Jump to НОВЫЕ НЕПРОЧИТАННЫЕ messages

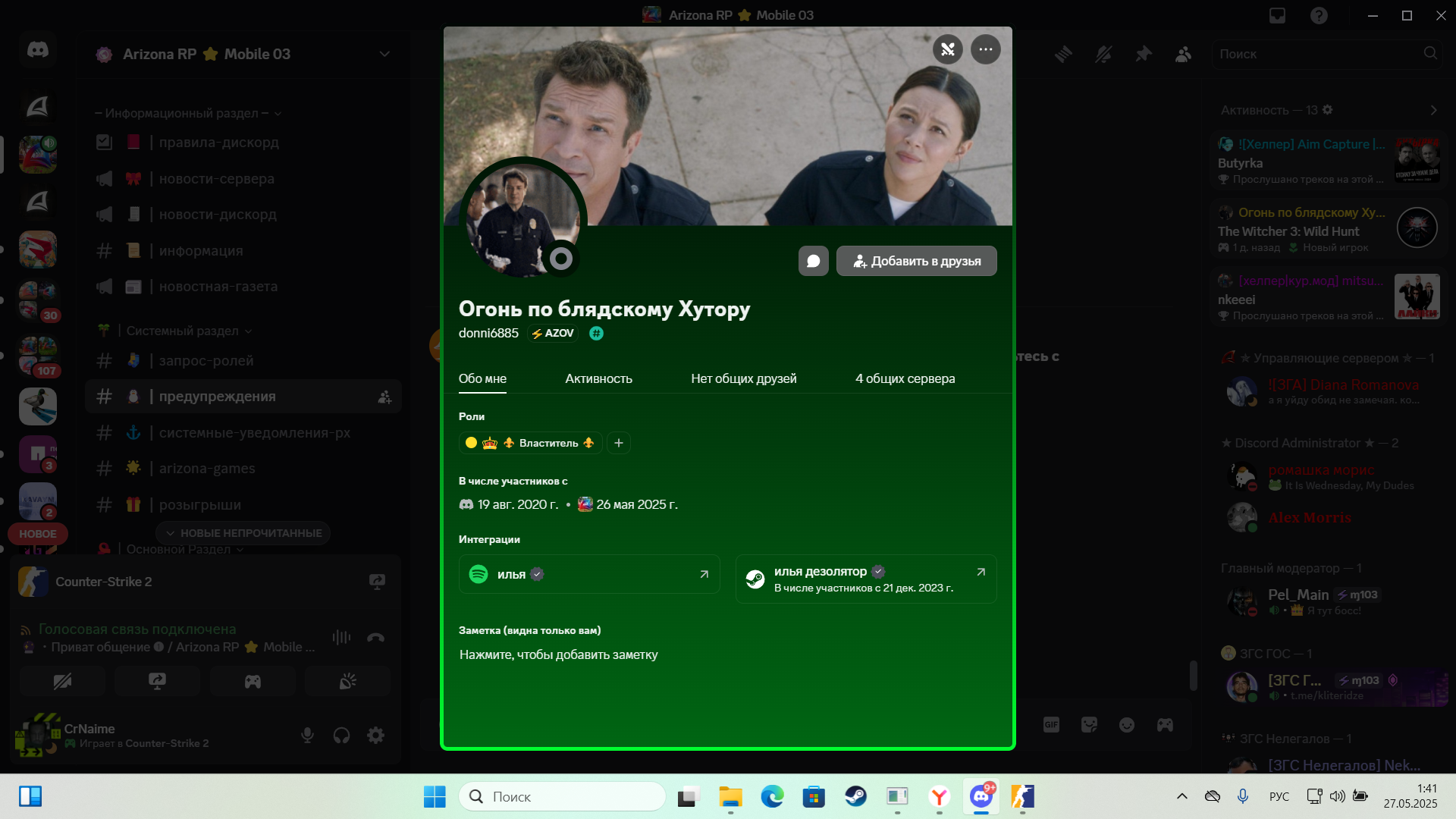[243, 533]
